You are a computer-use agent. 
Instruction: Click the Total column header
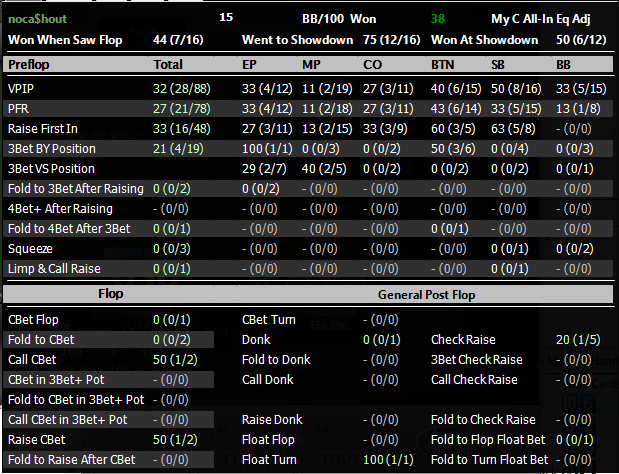[168, 64]
